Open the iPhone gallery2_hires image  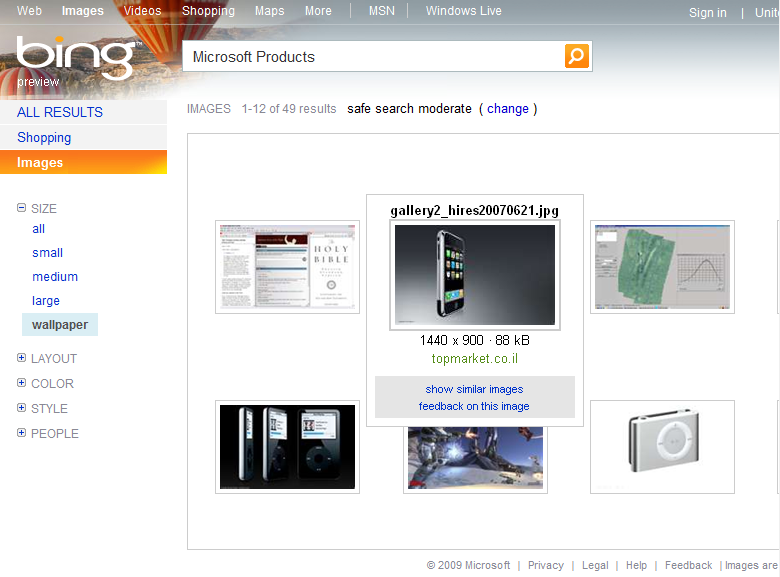475,275
